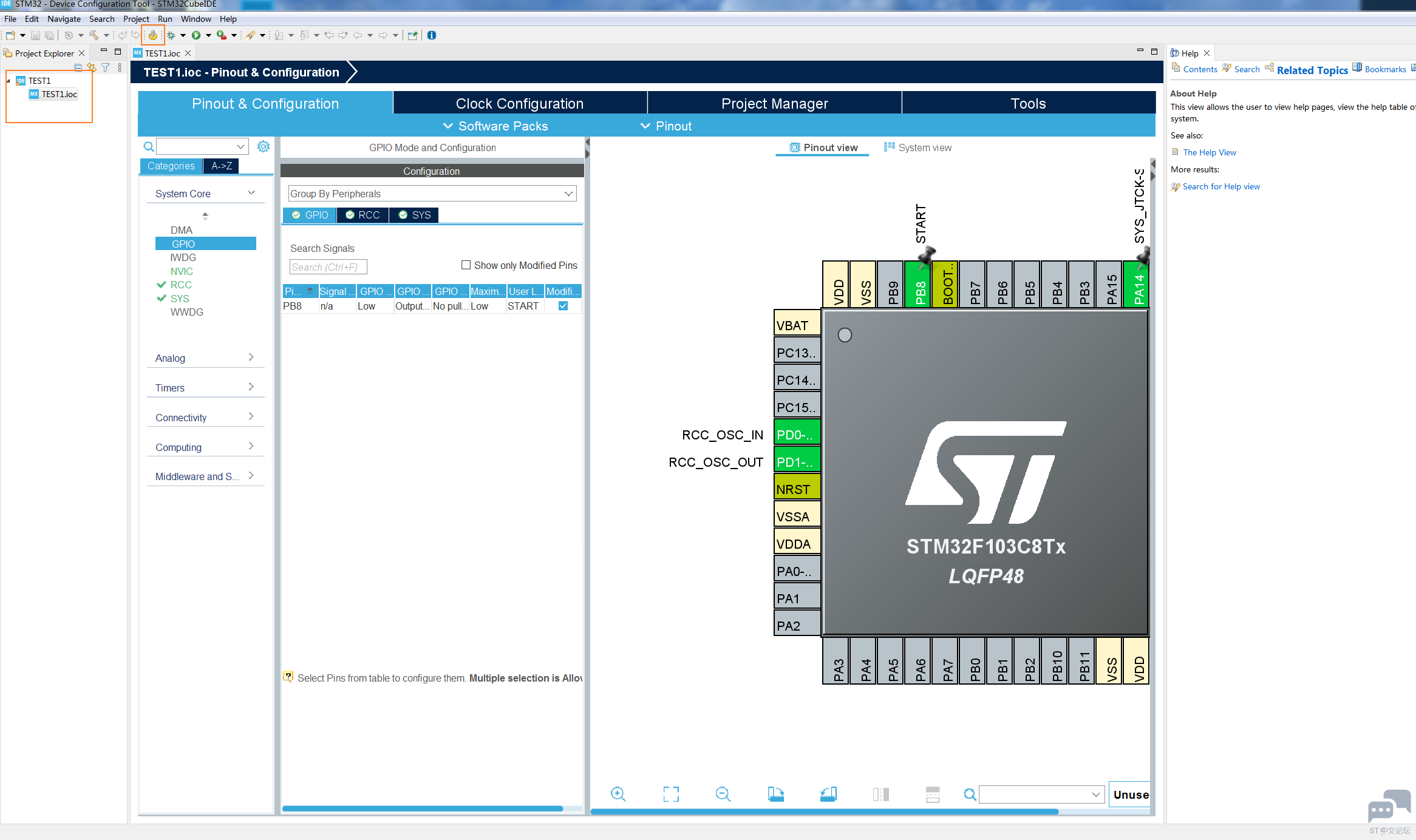Switch to Tools tab
Screen dimensions: 1416x840
point(1028,103)
